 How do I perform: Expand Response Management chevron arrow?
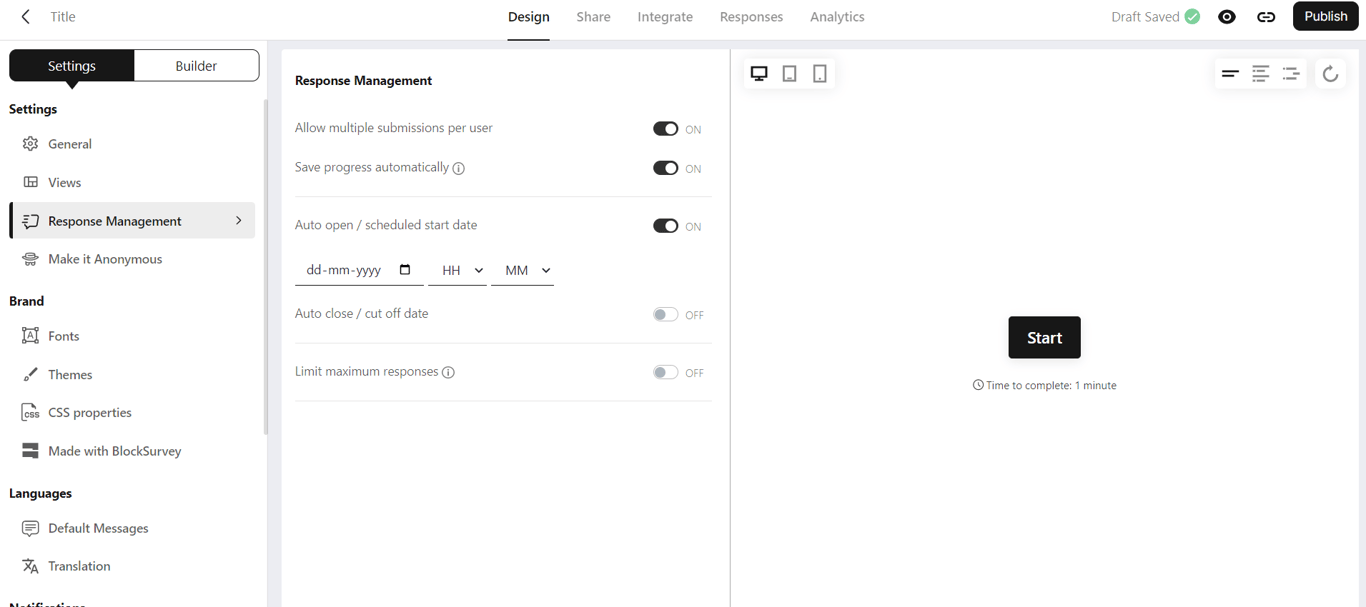coord(239,221)
